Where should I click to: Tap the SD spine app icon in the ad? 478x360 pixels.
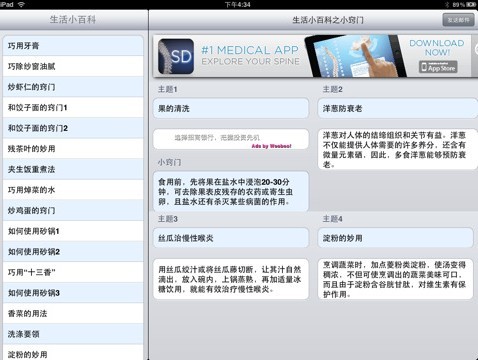tap(176, 56)
